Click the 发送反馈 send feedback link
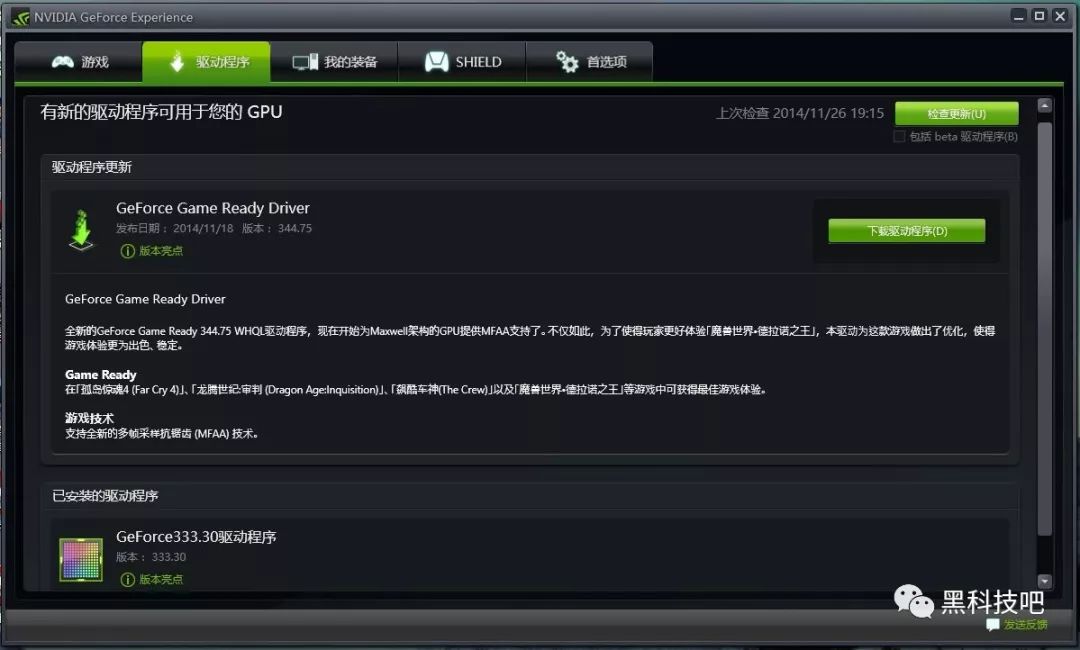Screen dimensions: 1080x650 coord(1025,625)
